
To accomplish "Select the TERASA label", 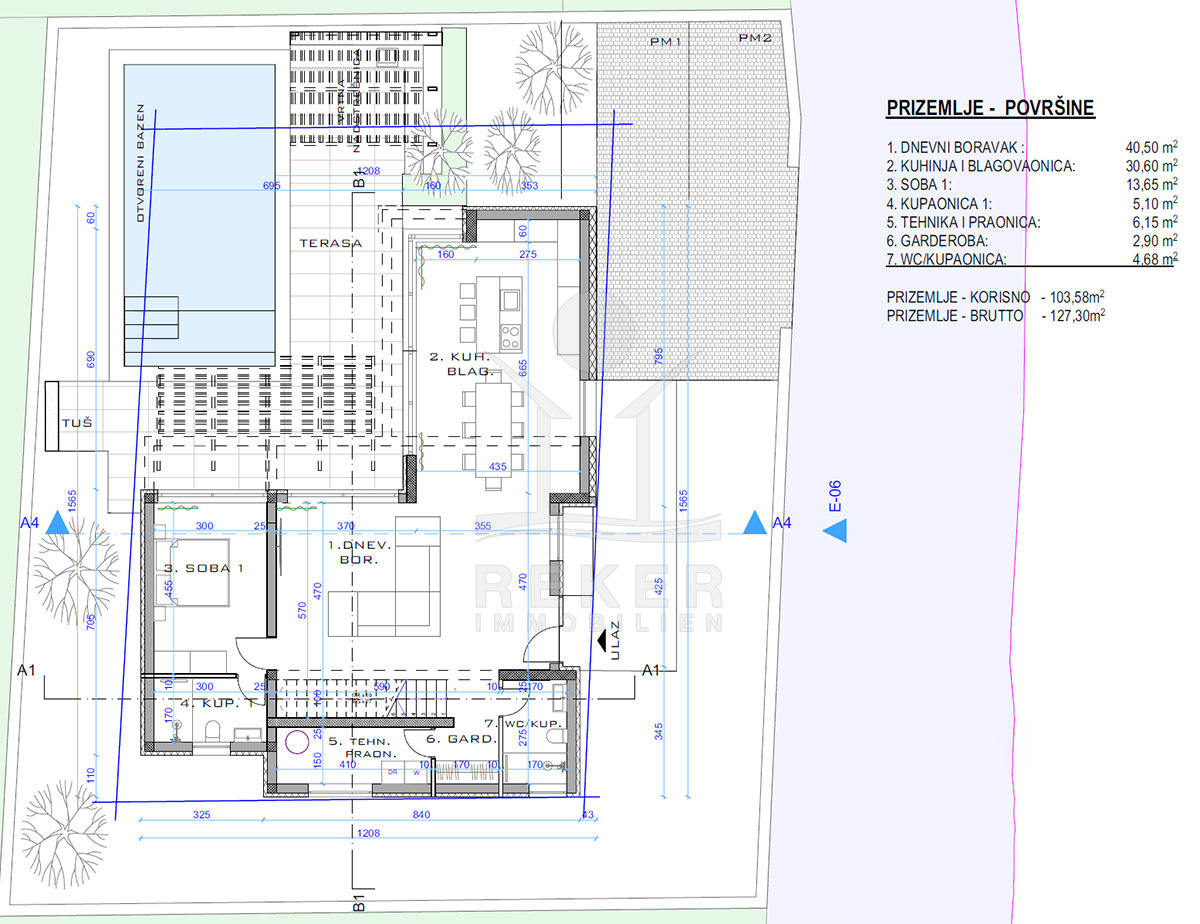I will [x=329, y=243].
